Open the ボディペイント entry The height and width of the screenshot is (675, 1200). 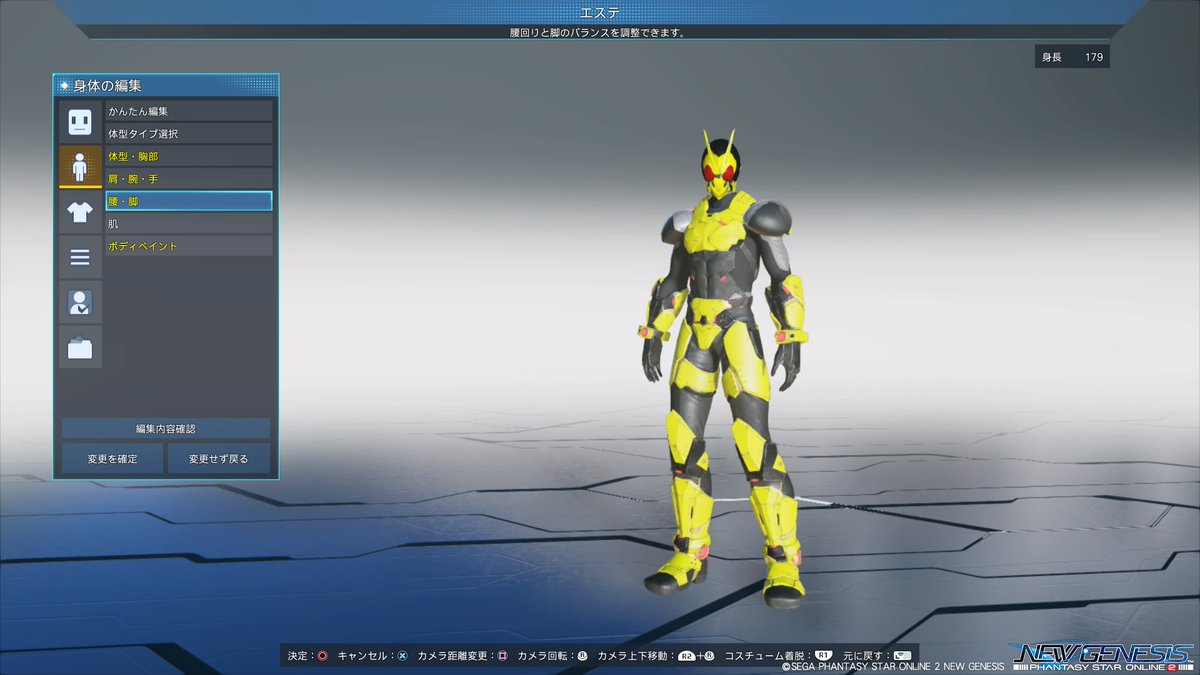(x=189, y=246)
